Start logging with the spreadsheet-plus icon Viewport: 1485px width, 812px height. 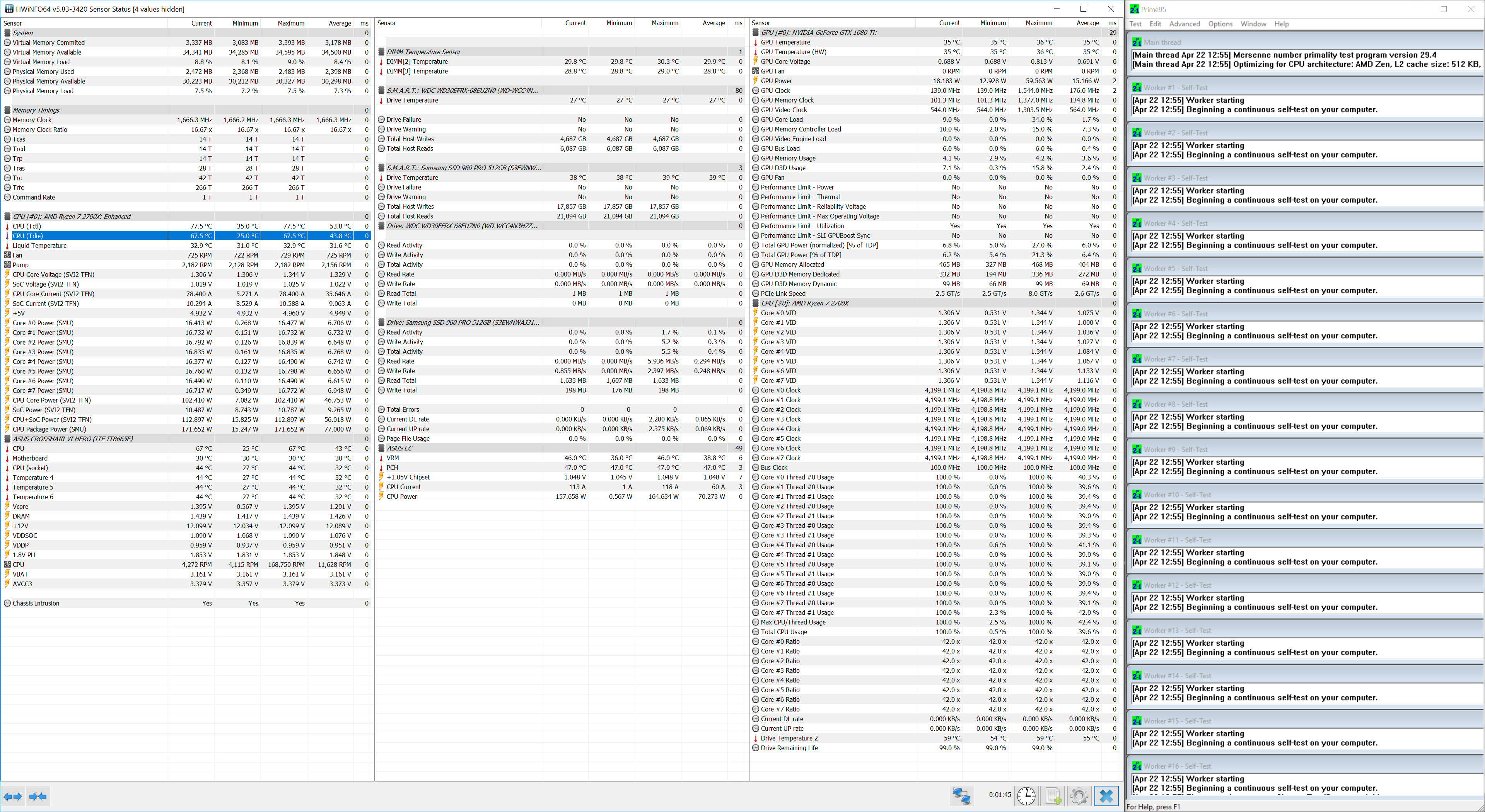(x=1053, y=796)
